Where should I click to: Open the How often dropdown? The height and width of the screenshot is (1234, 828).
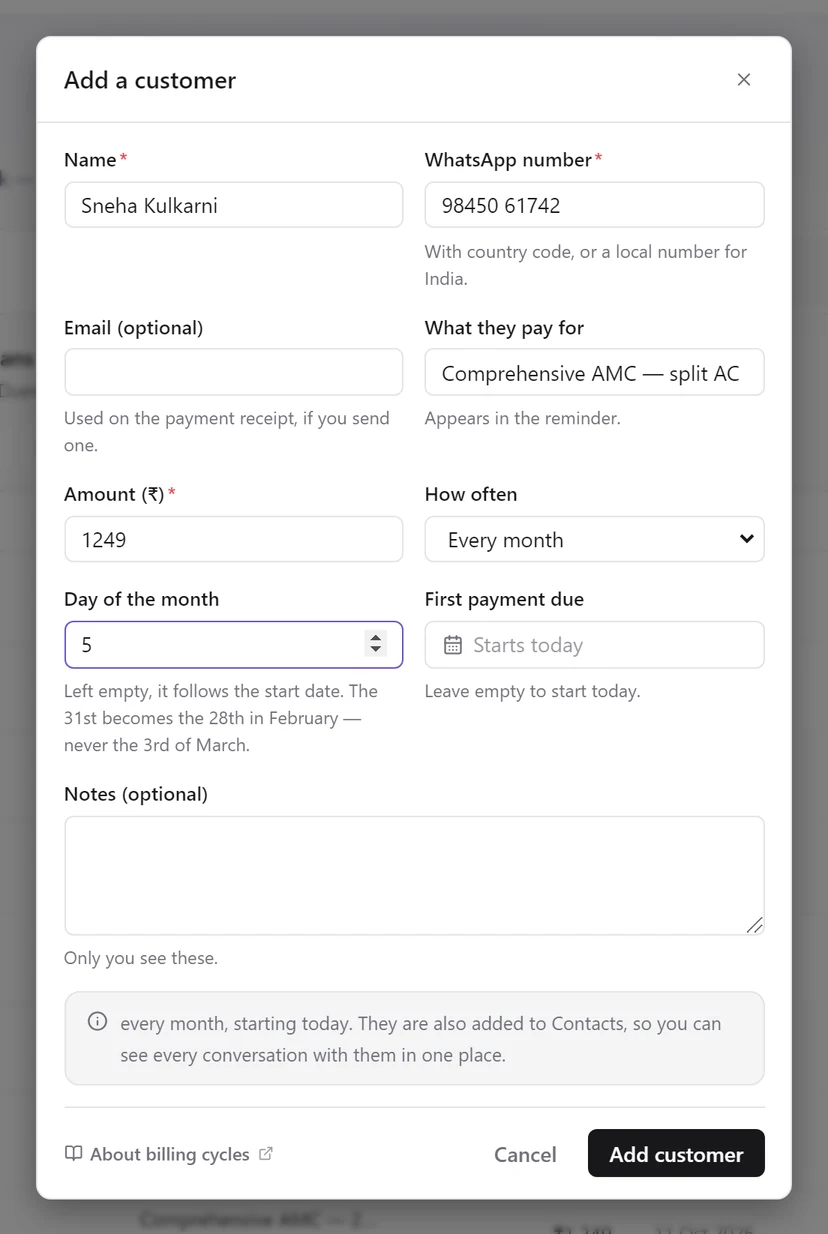594,540
